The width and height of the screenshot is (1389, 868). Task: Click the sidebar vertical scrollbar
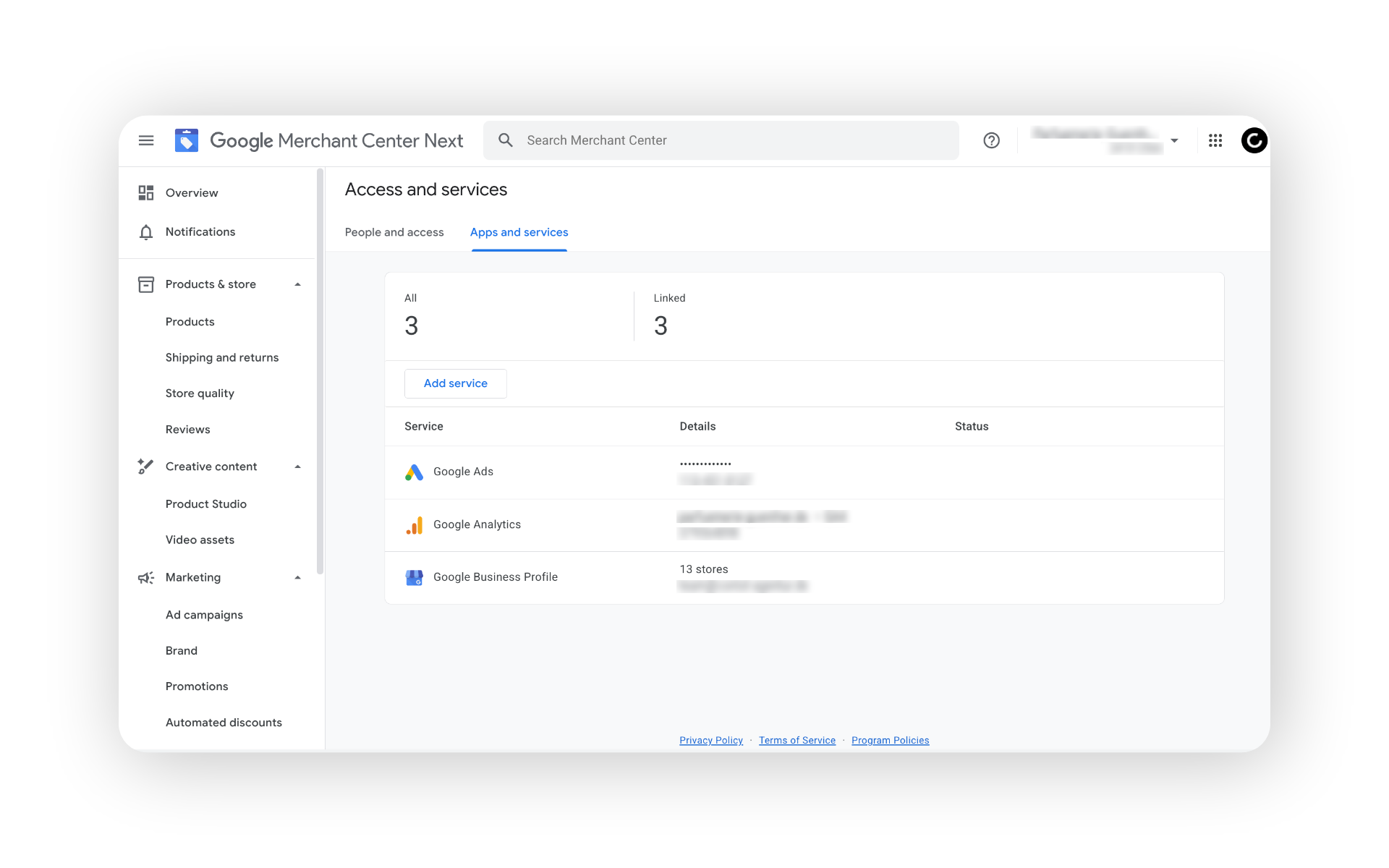point(320,371)
